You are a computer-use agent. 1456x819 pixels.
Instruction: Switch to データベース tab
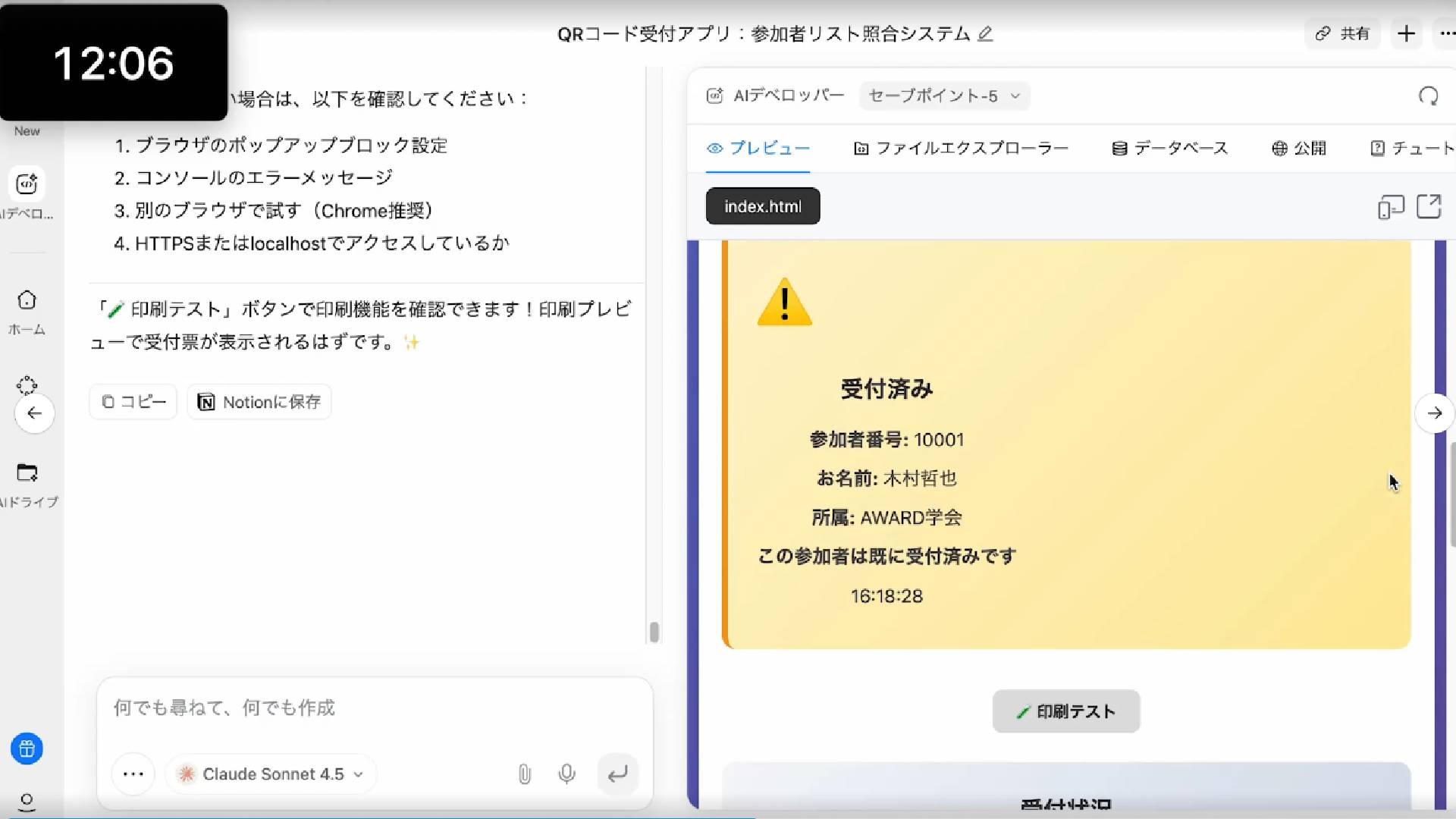pyautogui.click(x=1169, y=149)
